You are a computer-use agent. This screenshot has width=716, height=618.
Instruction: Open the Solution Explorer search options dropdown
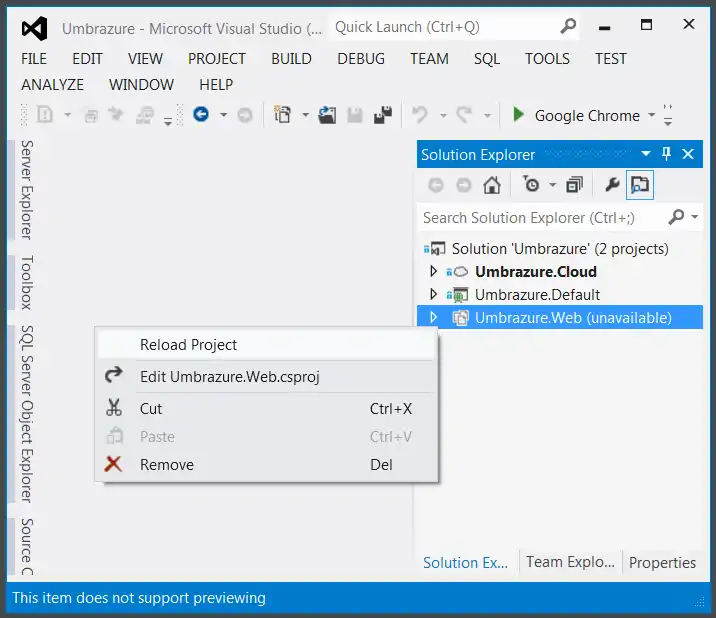click(x=695, y=217)
